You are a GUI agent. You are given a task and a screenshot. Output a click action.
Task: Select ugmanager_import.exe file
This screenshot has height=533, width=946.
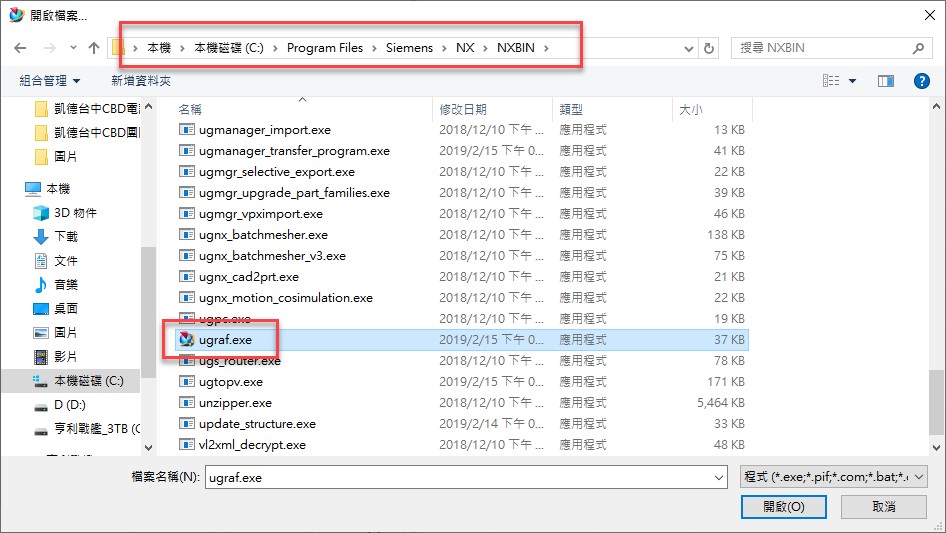(x=265, y=130)
